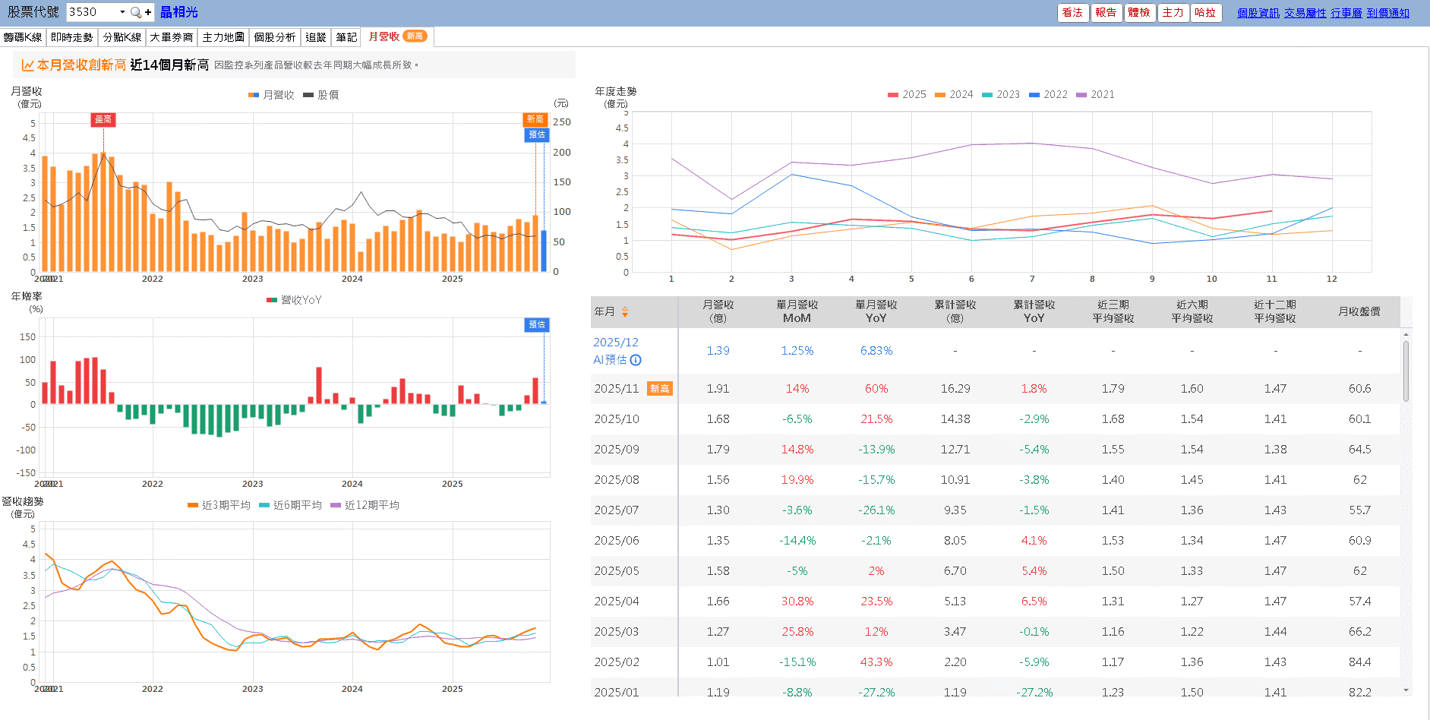
Task: Click the 月收盤價 column header
Action: pyautogui.click(x=1359, y=312)
